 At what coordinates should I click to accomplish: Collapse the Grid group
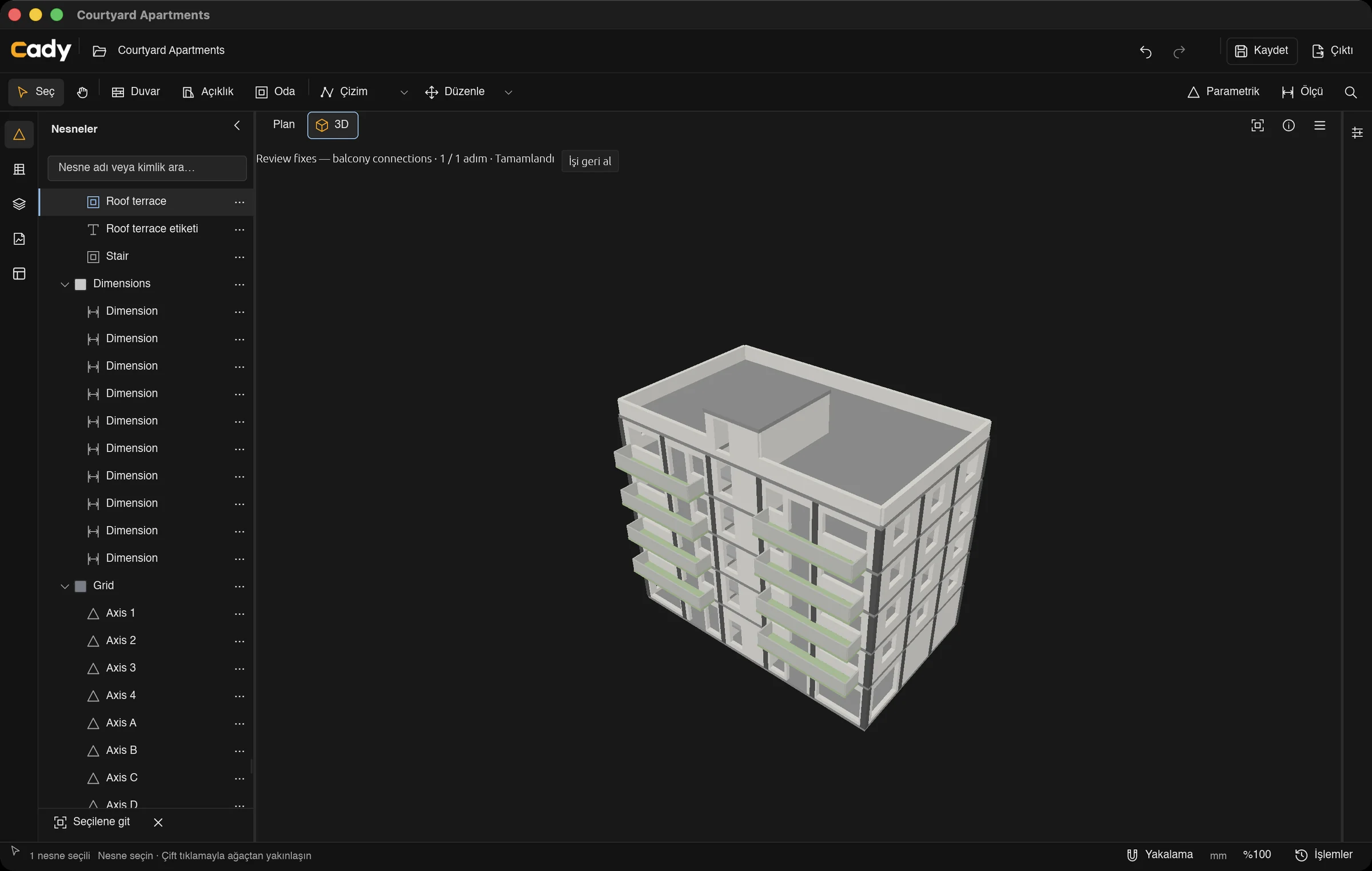click(65, 586)
